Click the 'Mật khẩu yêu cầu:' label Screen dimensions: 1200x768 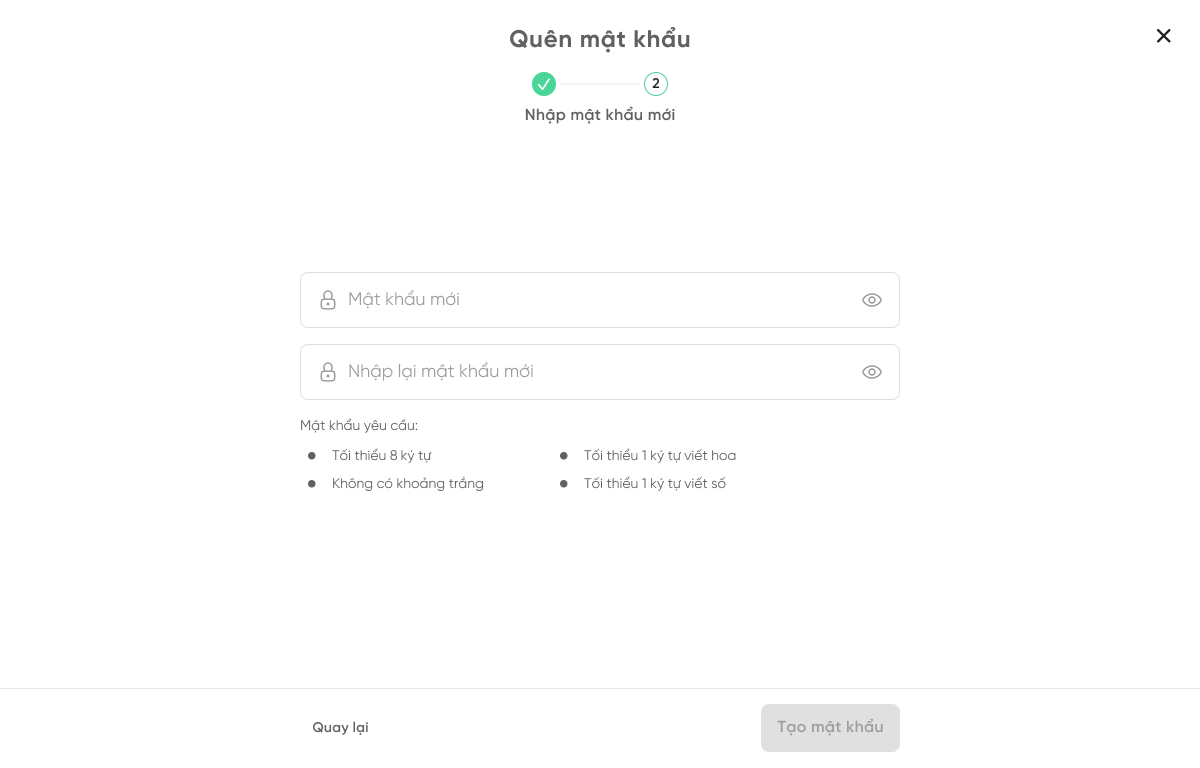pos(358,425)
